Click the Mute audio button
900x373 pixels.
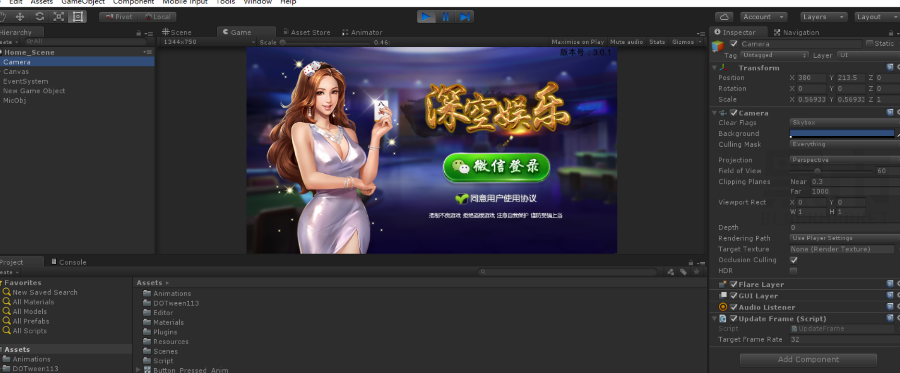(626, 42)
